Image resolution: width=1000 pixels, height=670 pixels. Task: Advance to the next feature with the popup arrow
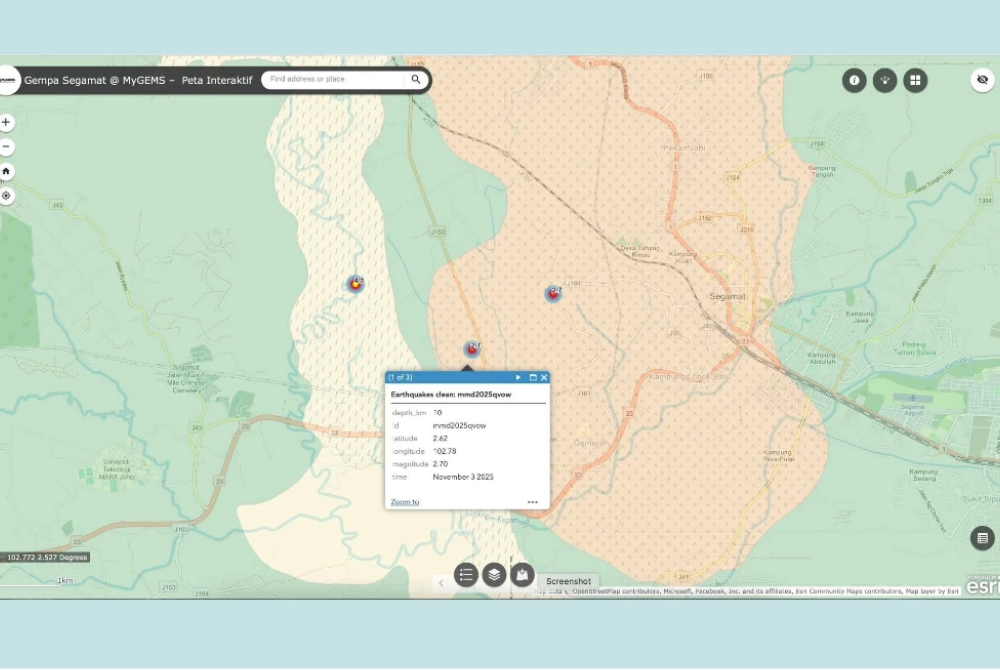[x=518, y=378]
